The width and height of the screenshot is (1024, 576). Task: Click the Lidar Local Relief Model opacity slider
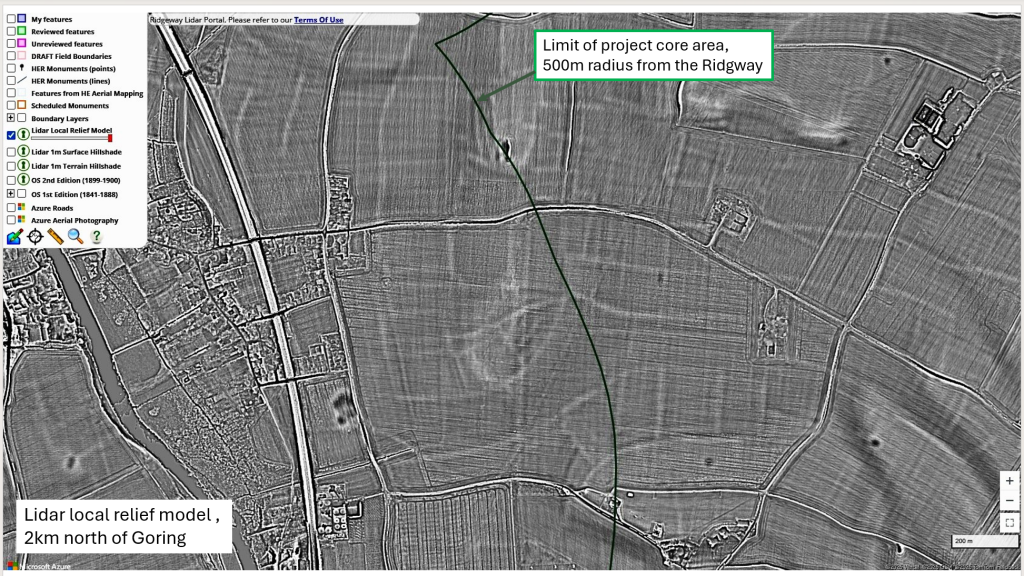(71, 138)
